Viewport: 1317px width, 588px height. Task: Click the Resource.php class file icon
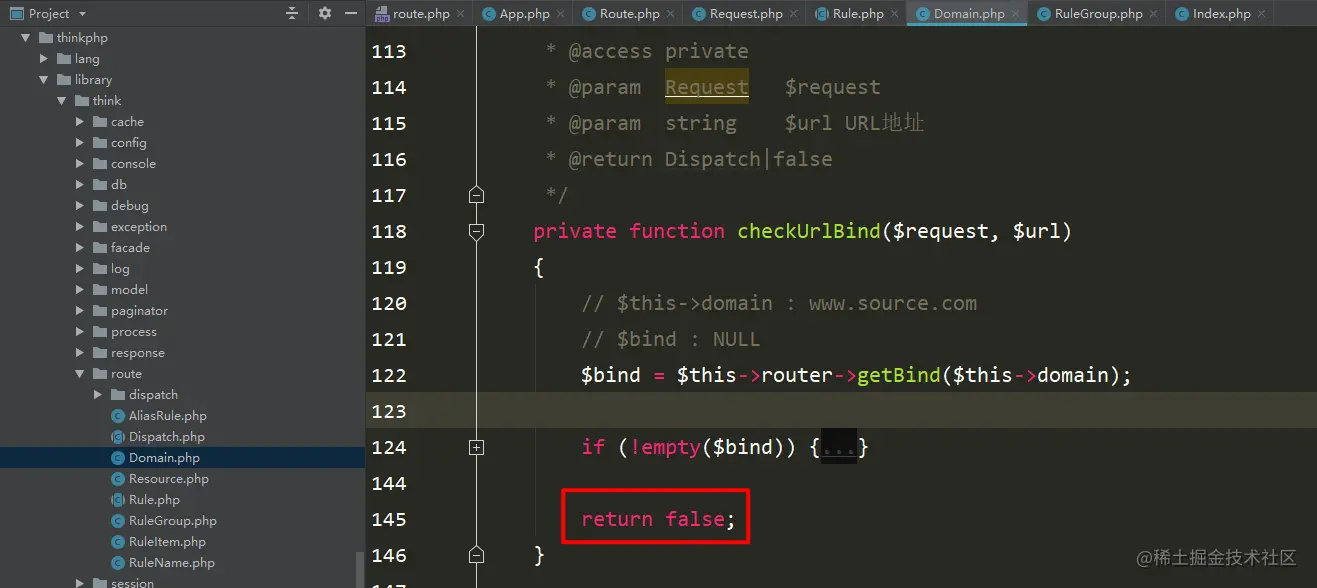coord(117,479)
